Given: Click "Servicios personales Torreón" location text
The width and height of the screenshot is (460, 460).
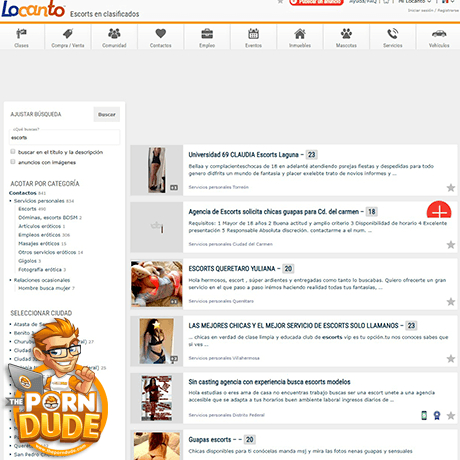Looking at the screenshot, I should coord(219,187).
